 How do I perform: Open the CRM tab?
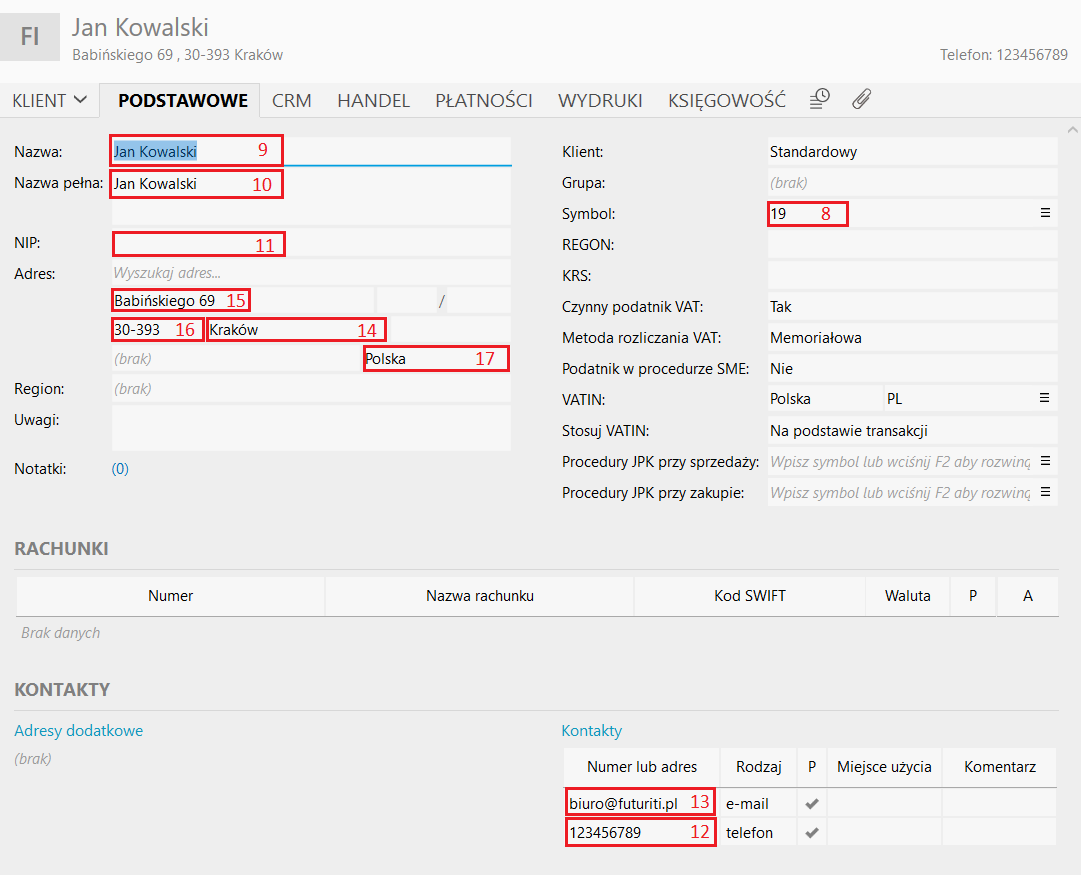point(291,100)
